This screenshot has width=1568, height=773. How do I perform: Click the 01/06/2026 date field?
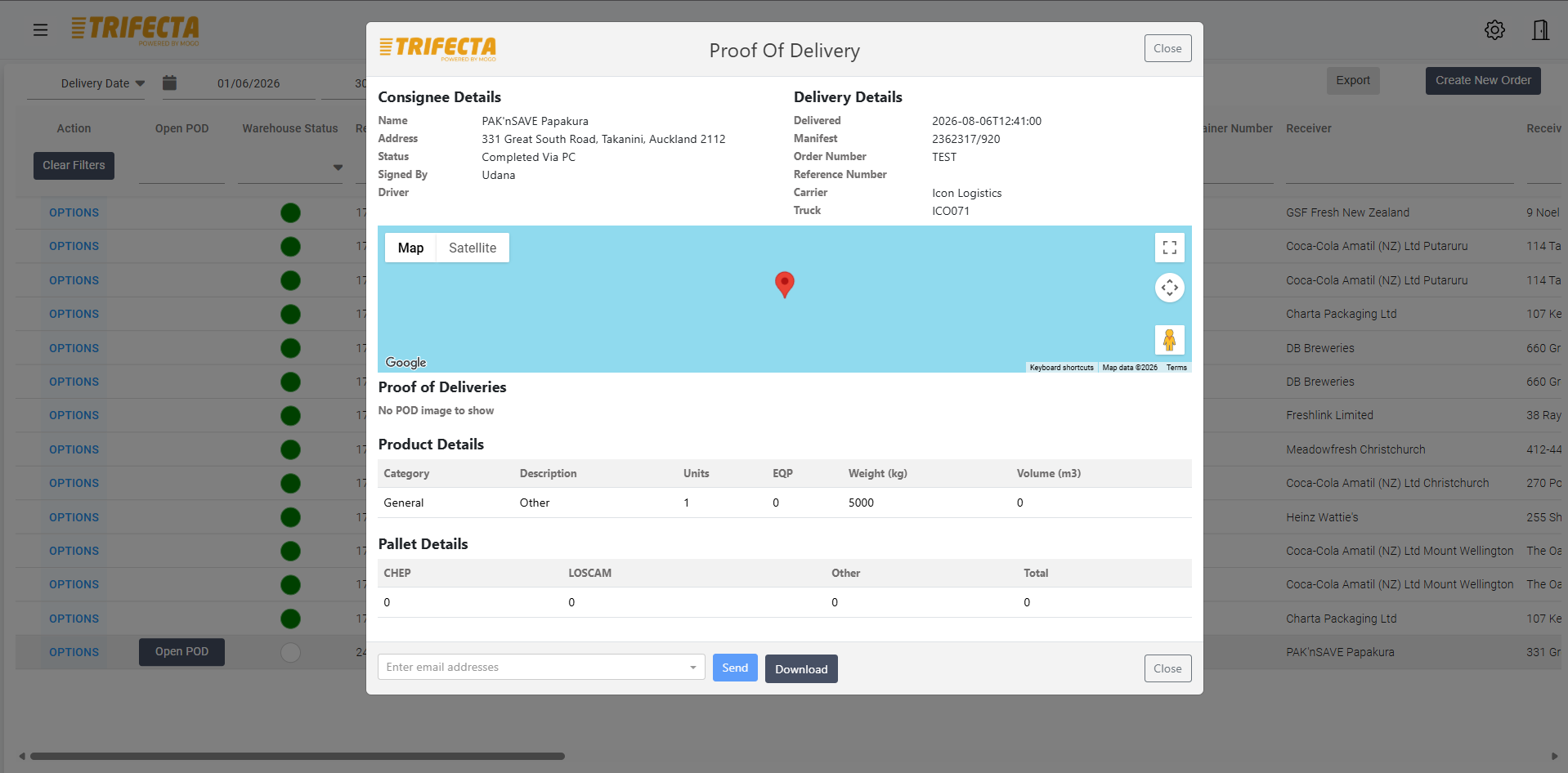pos(249,83)
